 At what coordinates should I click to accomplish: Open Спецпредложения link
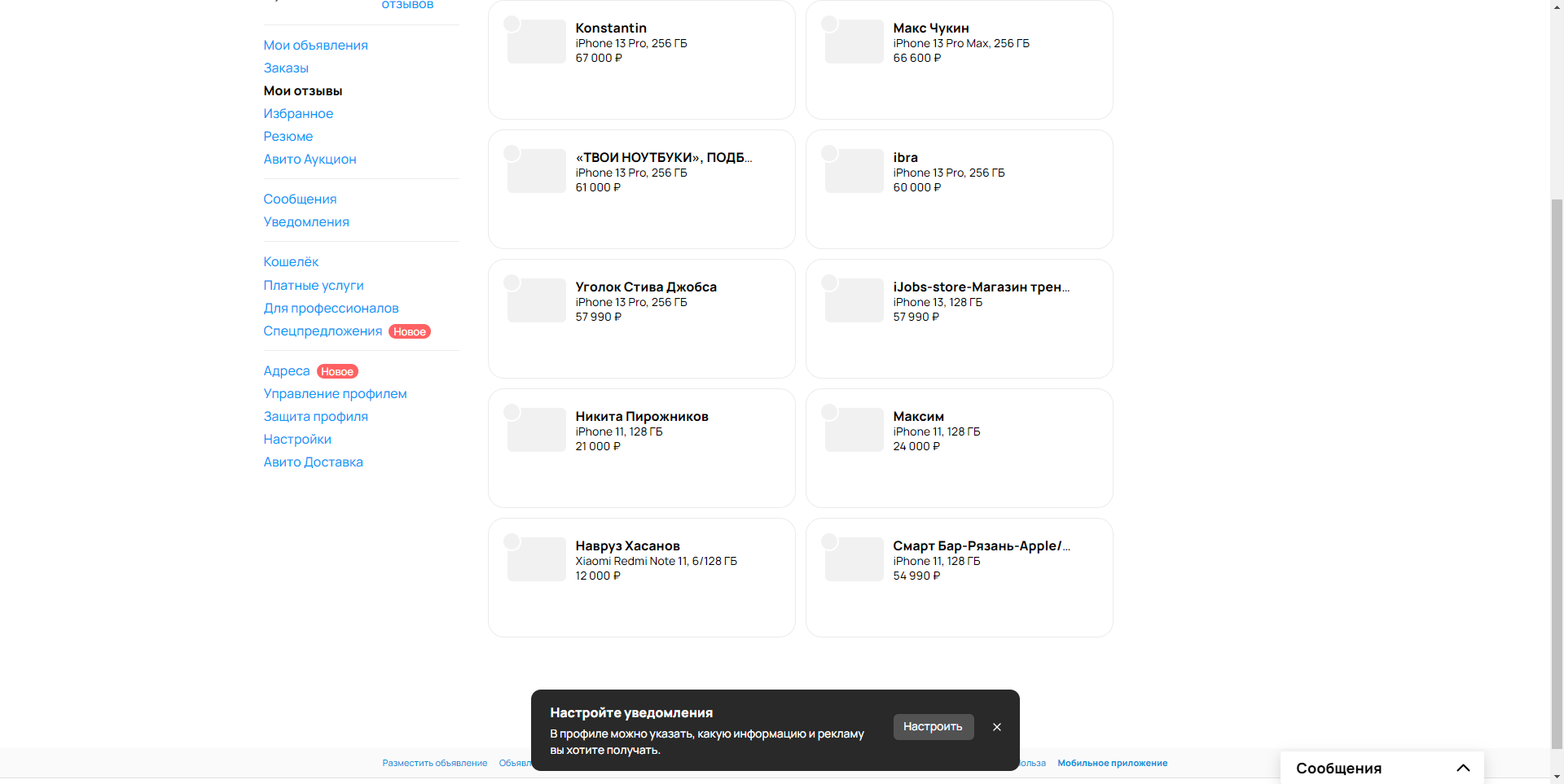(x=323, y=331)
